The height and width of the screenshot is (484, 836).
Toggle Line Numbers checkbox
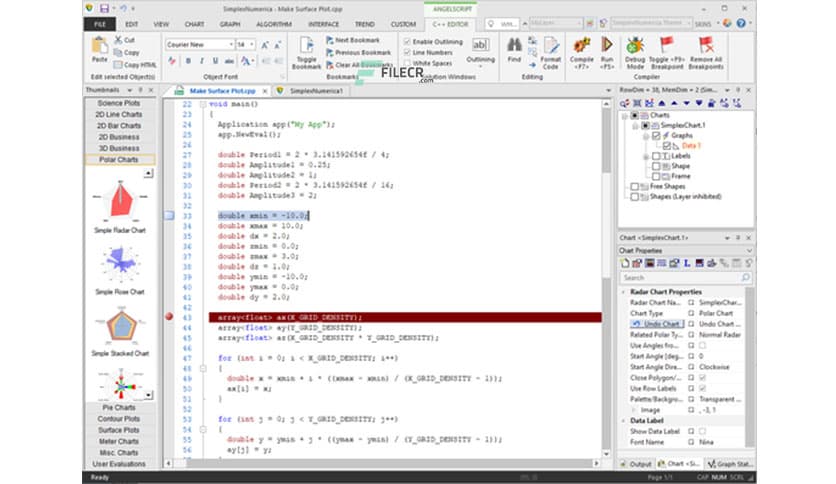(x=407, y=52)
